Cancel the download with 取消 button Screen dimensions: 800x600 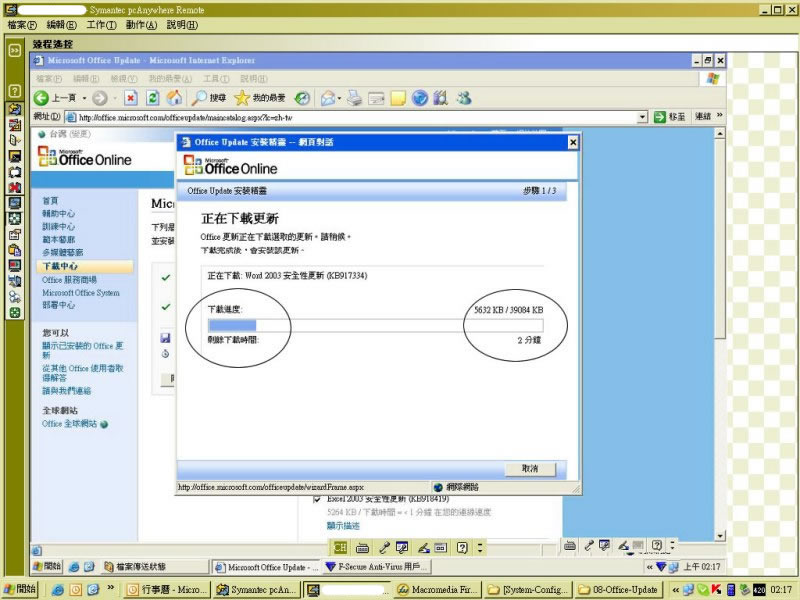point(530,468)
